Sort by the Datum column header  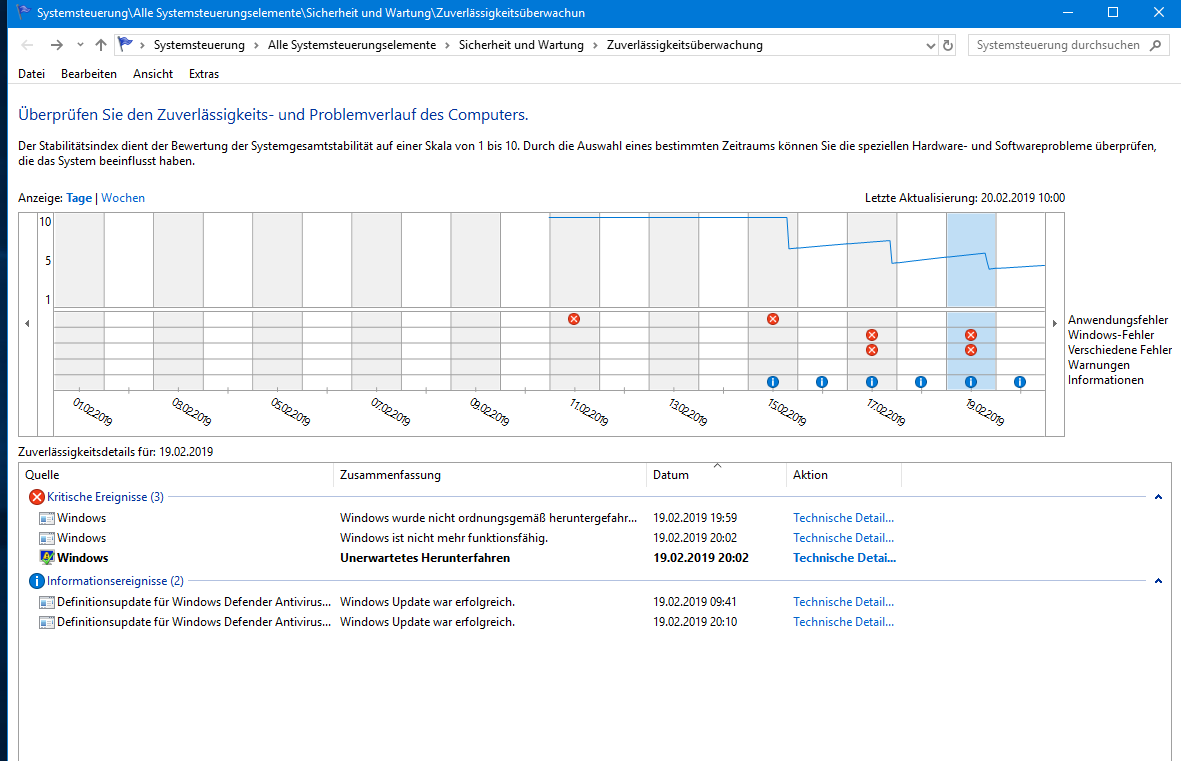716,475
